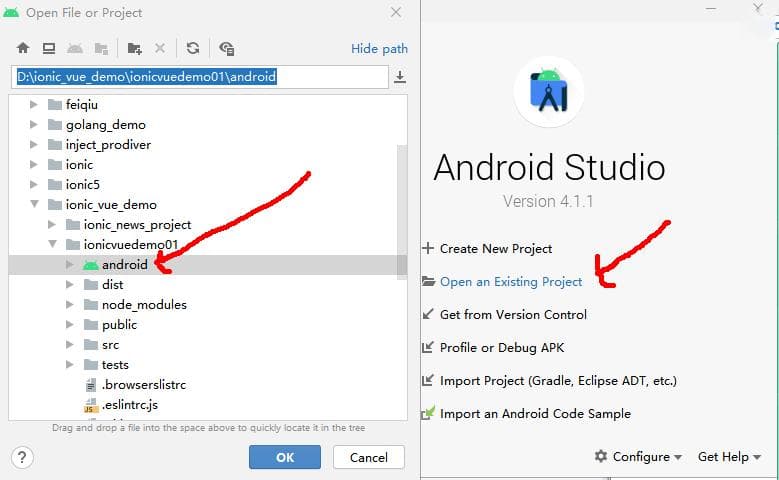Image resolution: width=779 pixels, height=480 pixels.
Task: Click the delete (X) toolbar icon
Action: 160,48
